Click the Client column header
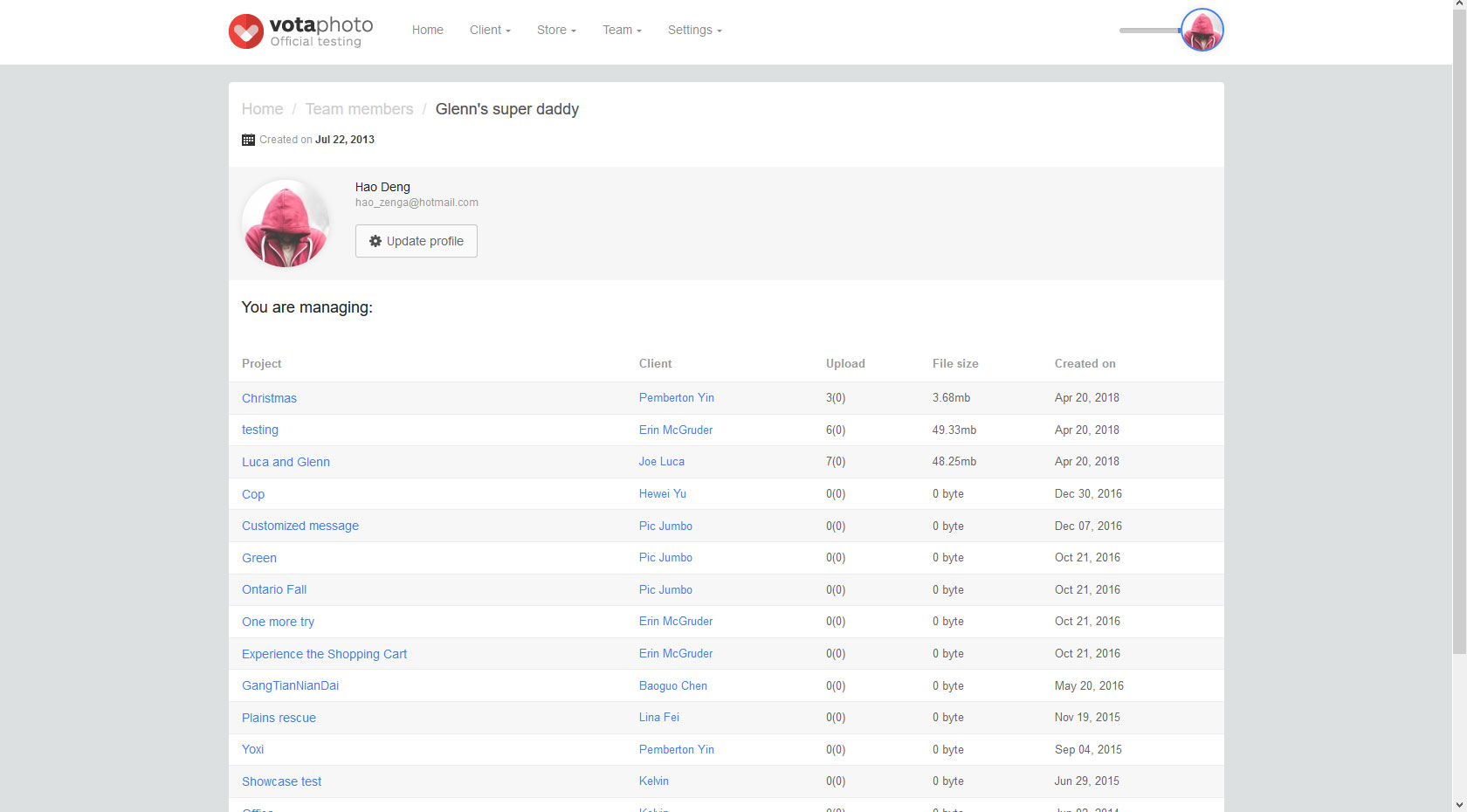1467x812 pixels. tap(656, 363)
